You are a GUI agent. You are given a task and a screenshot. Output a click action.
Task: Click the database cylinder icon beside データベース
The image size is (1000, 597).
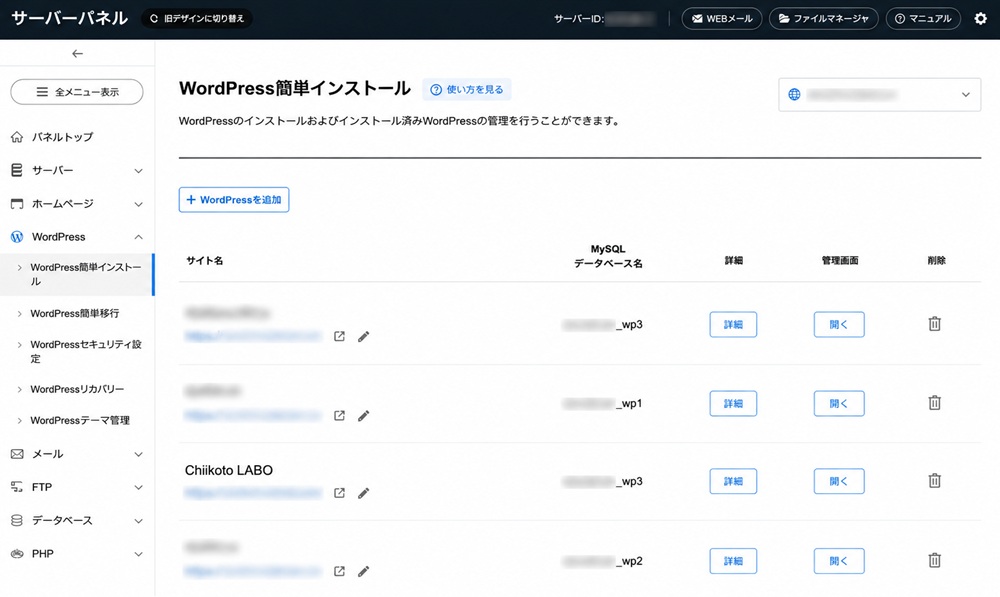17,520
